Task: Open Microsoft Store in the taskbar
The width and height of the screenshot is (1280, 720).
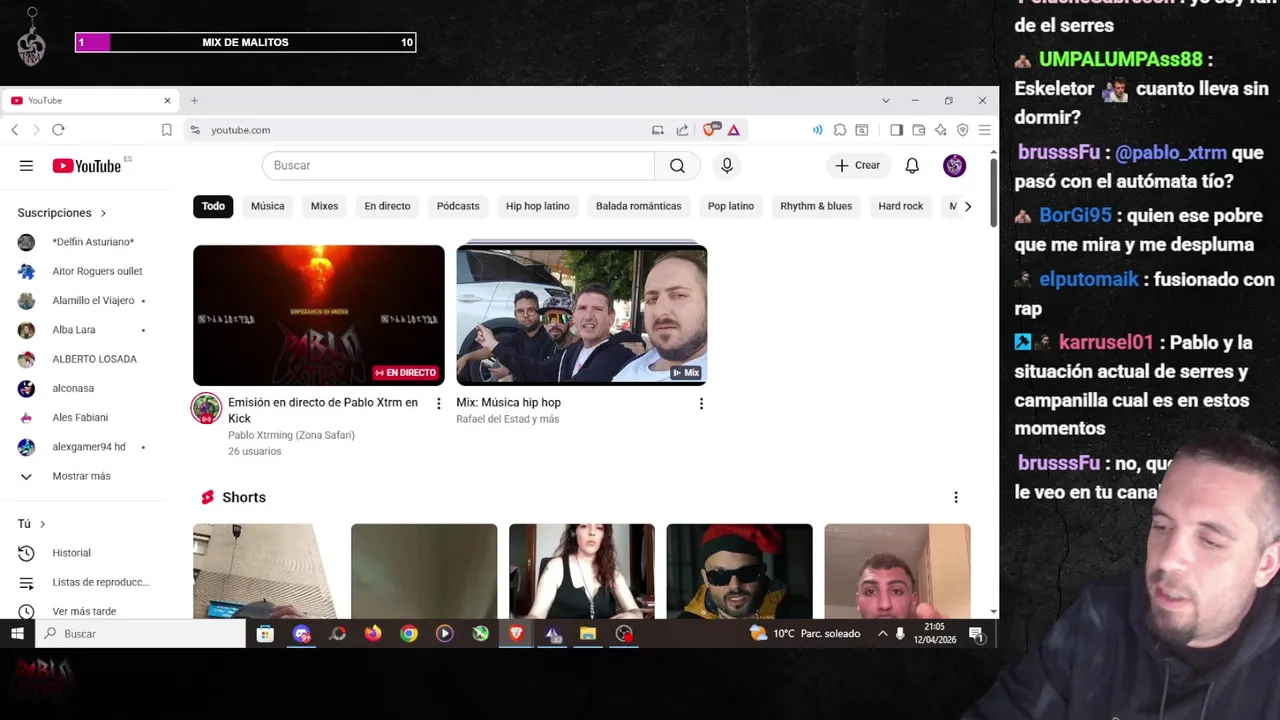Action: point(265,634)
